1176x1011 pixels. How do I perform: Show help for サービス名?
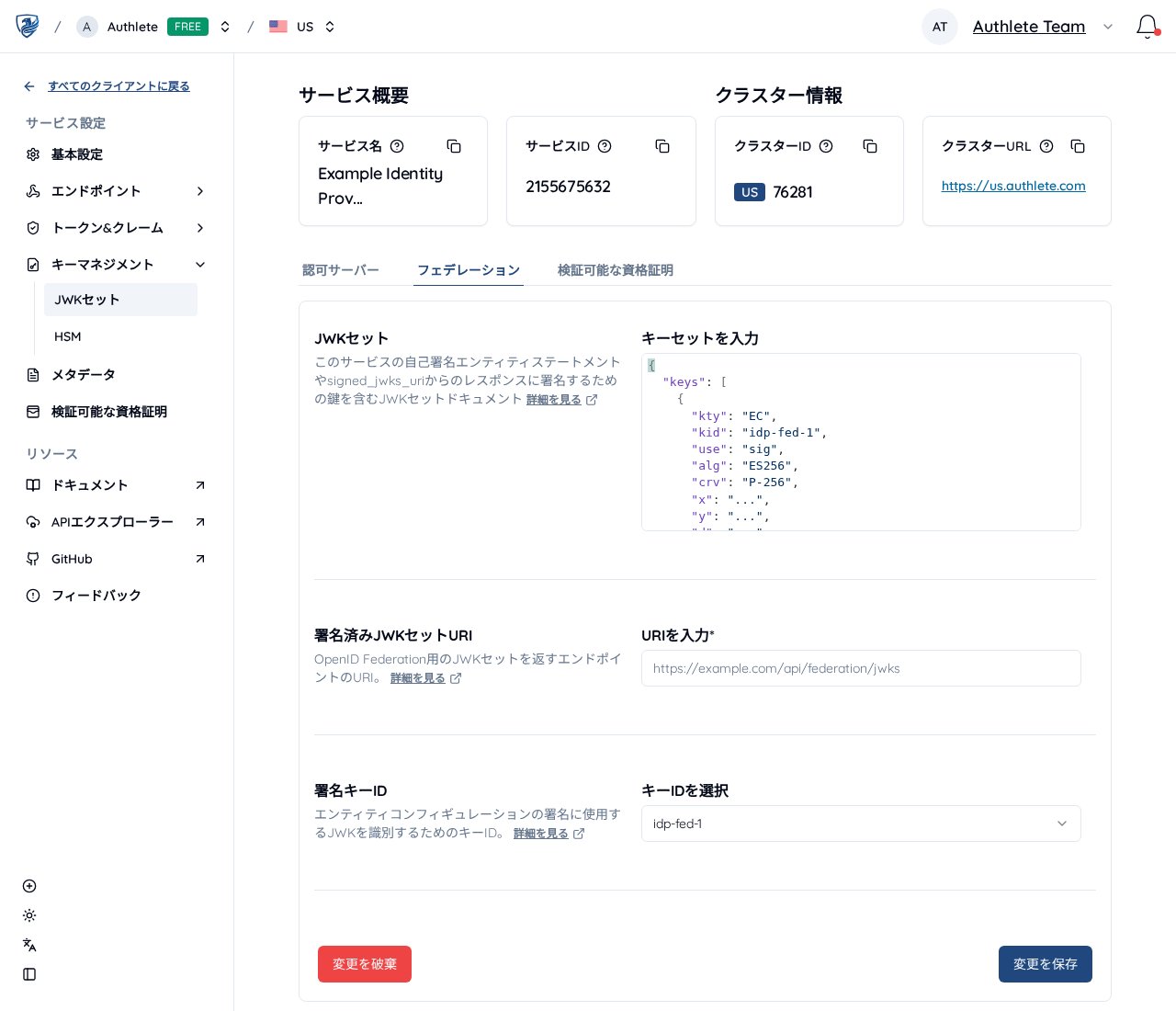click(397, 146)
